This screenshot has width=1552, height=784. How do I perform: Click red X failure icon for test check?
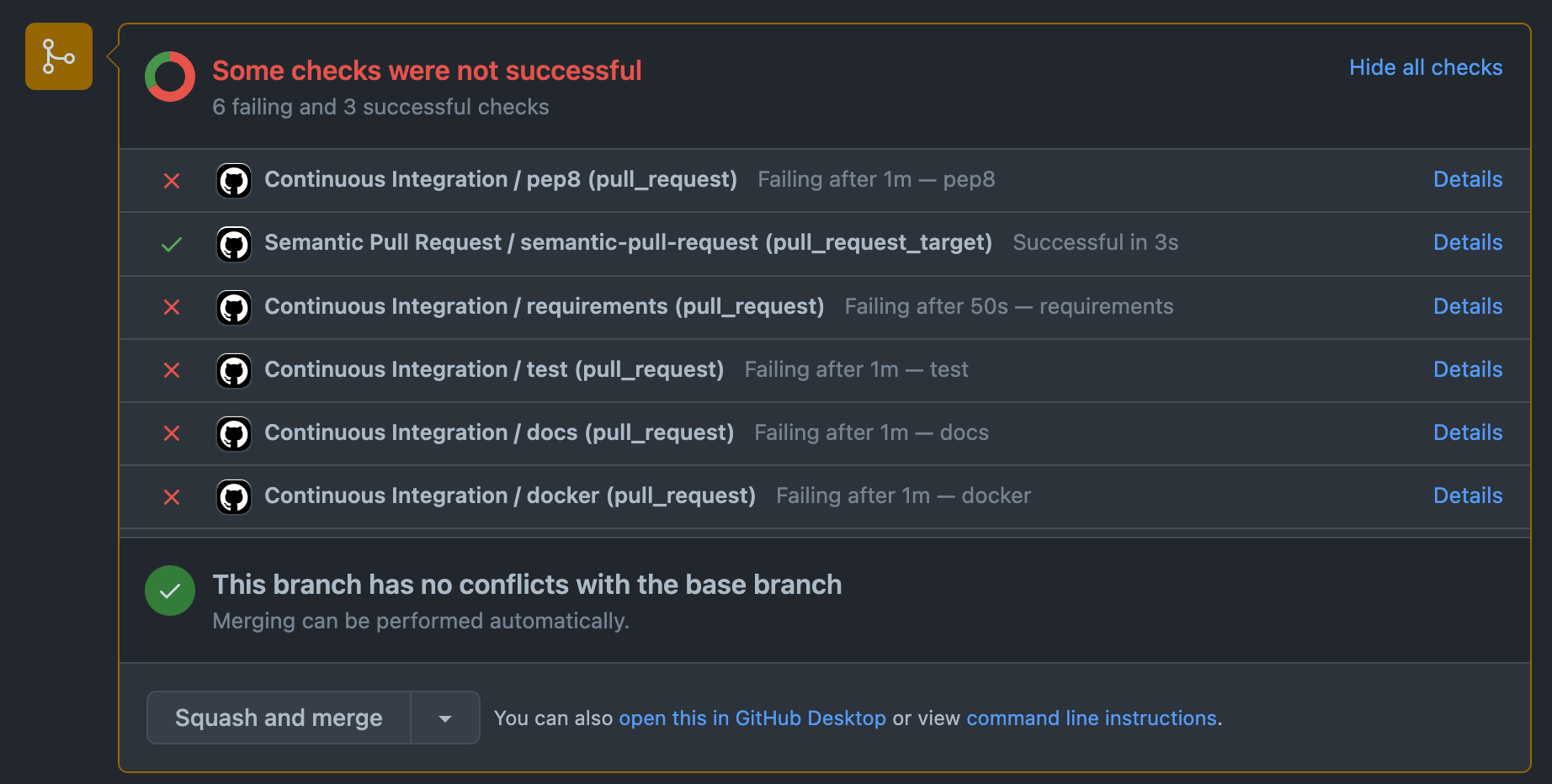click(172, 370)
